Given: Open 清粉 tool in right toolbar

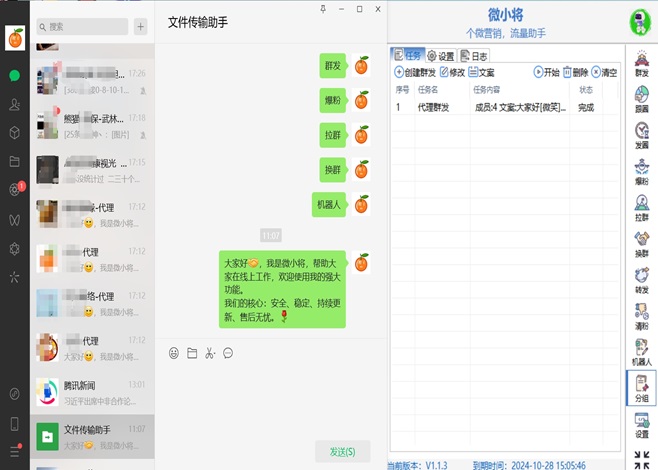Looking at the screenshot, I should point(642,316).
